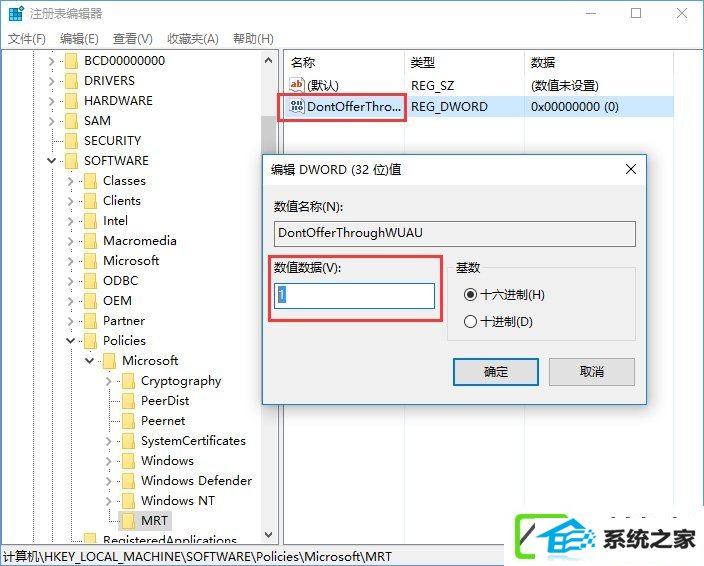Click the Cryptography folder icon

pyautogui.click(x=128, y=381)
